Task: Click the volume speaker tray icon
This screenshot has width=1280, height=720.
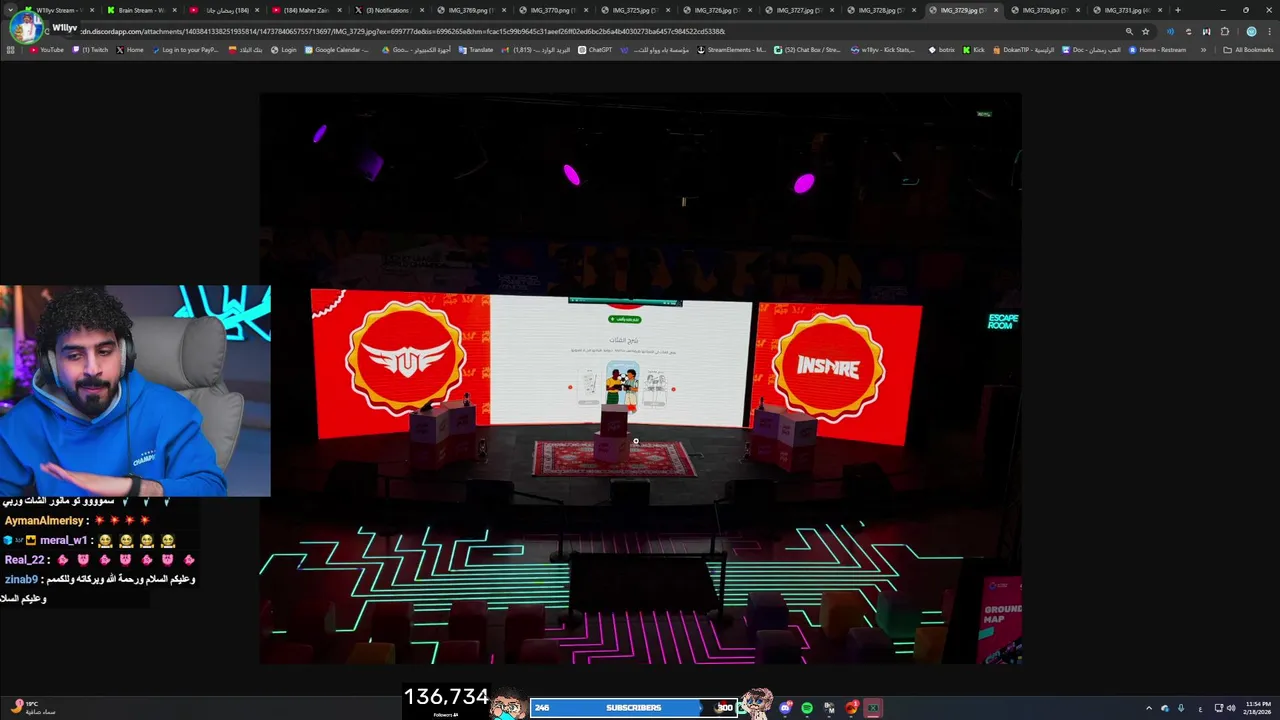Action: pos(1231,708)
